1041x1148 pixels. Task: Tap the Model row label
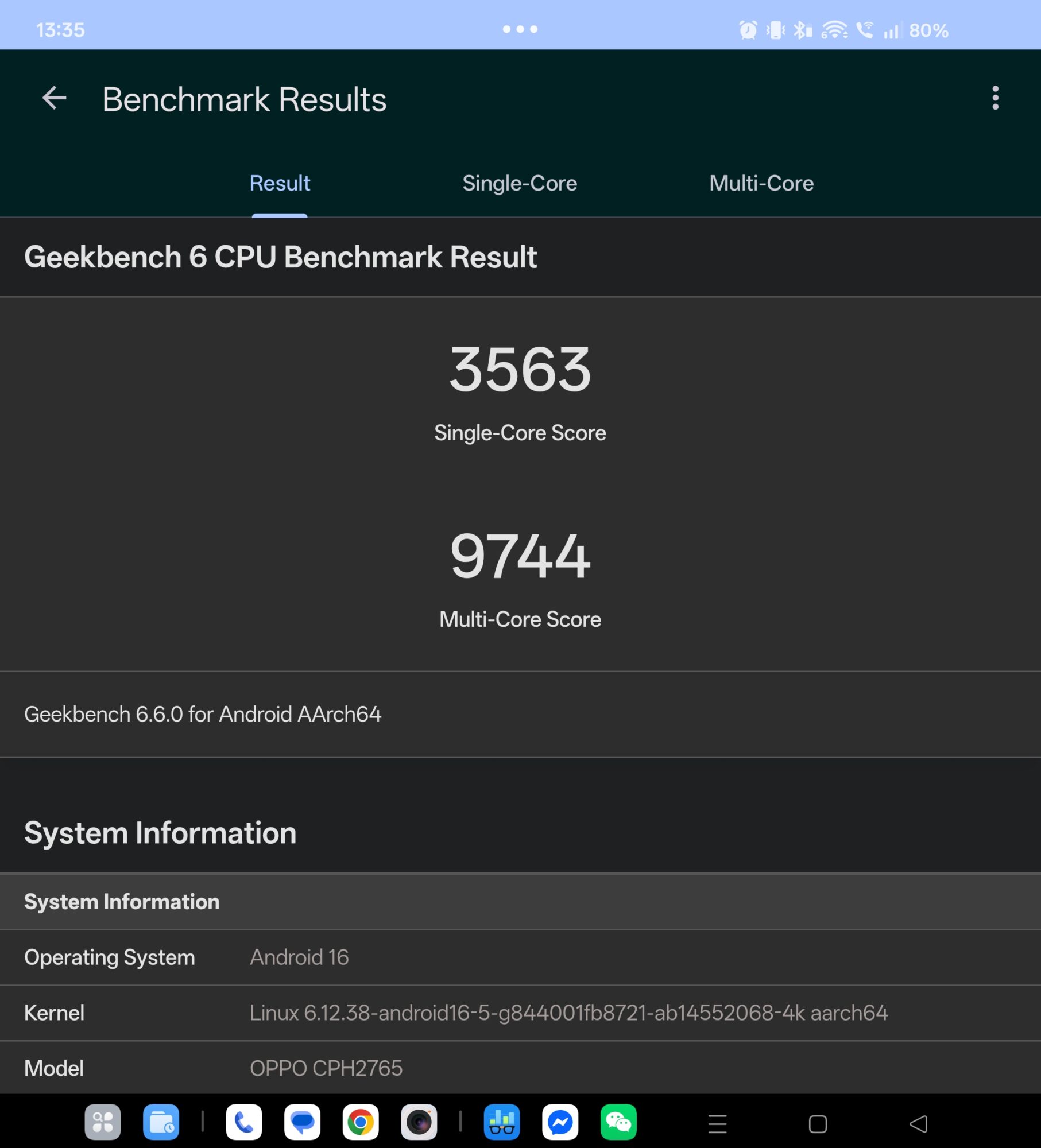[x=54, y=1069]
